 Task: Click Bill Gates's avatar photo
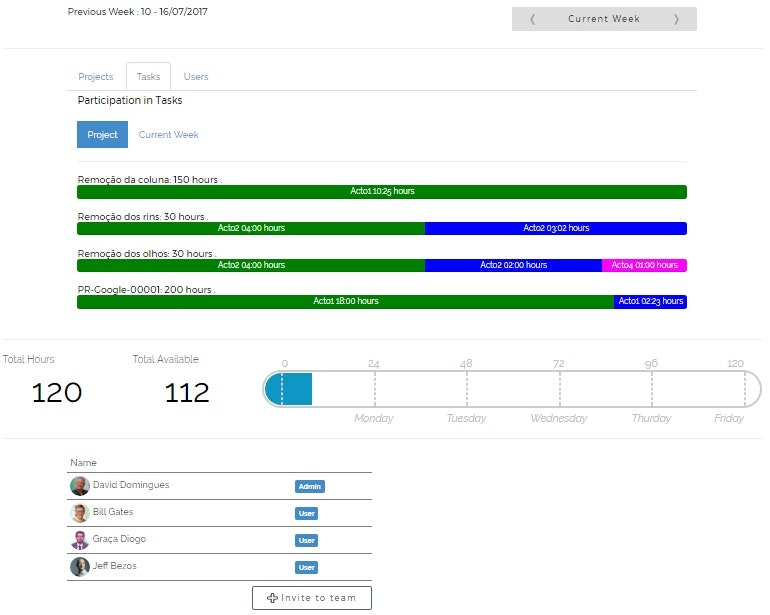click(x=80, y=513)
